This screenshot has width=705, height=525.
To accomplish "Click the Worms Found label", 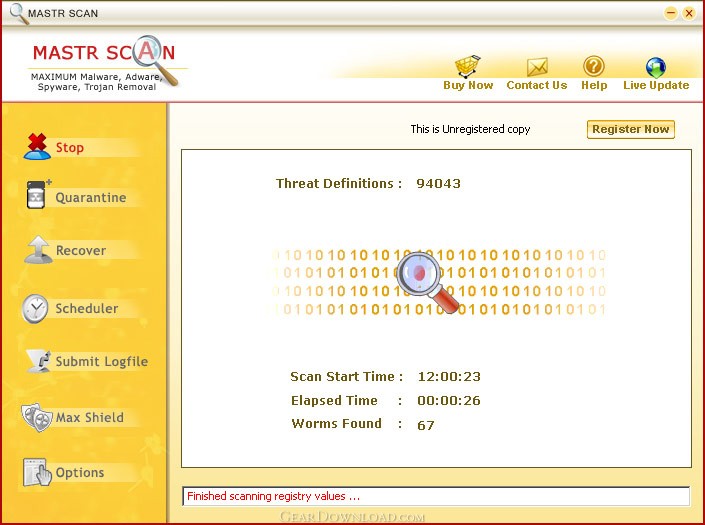I will (x=336, y=423).
